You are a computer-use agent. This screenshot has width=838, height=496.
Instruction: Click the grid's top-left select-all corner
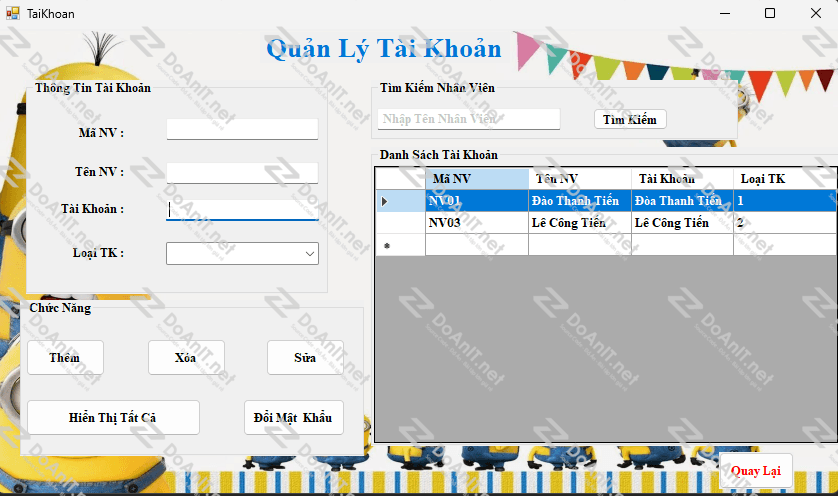(x=401, y=179)
